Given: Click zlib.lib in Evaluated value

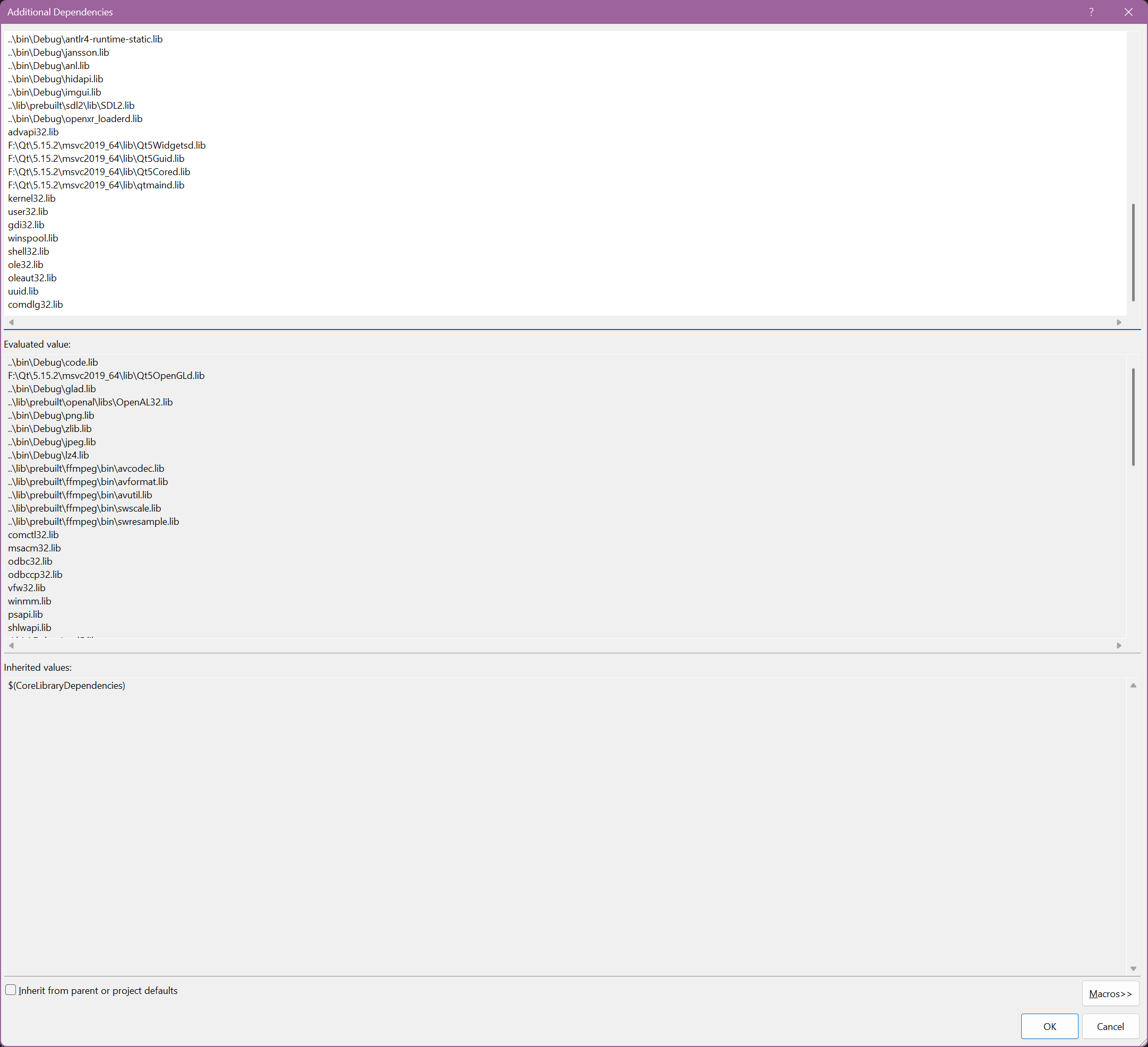Looking at the screenshot, I should point(49,428).
